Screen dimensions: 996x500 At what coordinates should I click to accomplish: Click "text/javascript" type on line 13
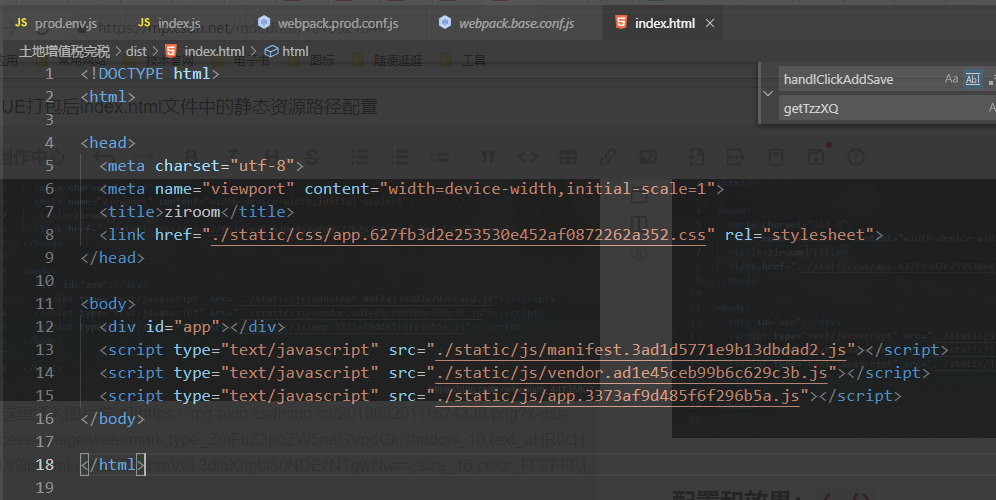[x=299, y=350]
